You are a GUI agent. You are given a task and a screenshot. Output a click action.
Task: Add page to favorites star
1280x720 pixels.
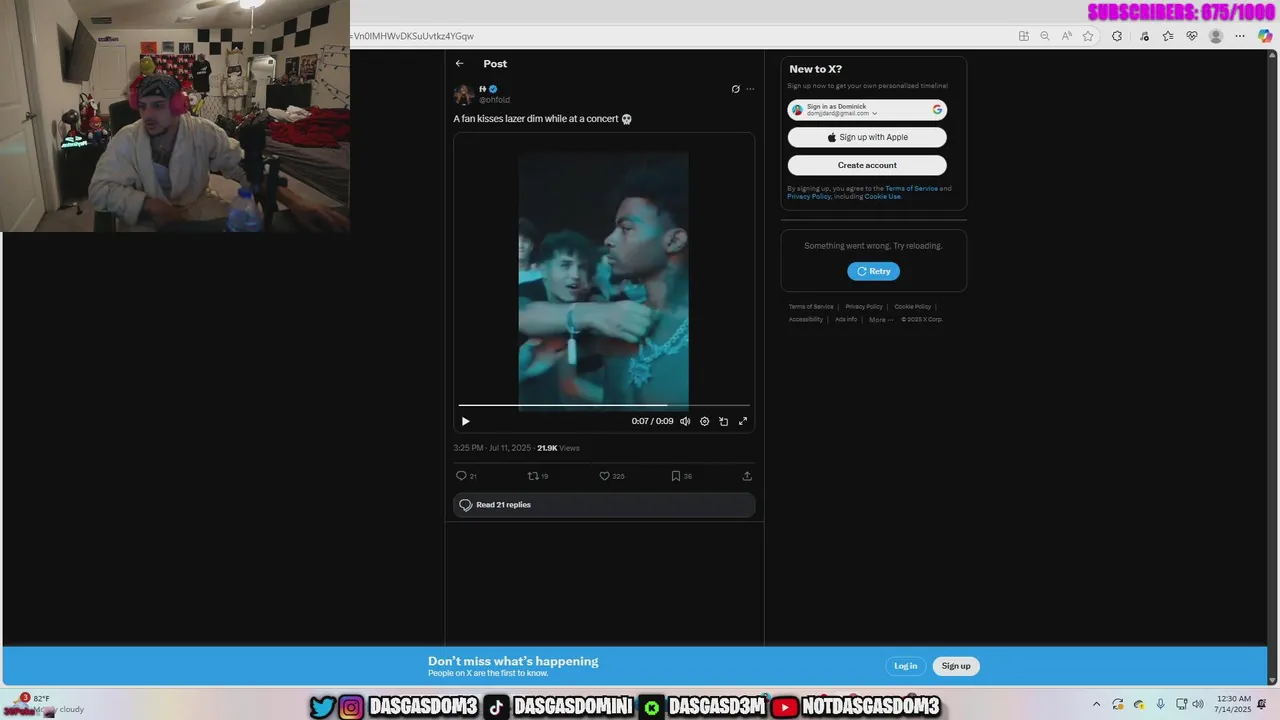tap(1088, 36)
